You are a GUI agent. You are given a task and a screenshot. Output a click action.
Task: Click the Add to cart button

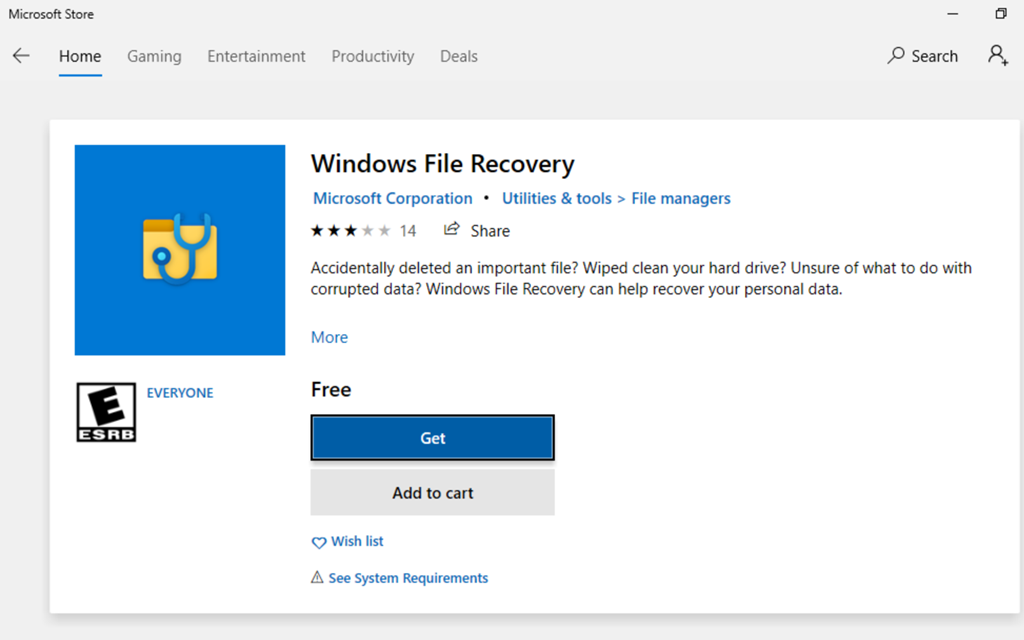click(x=432, y=493)
